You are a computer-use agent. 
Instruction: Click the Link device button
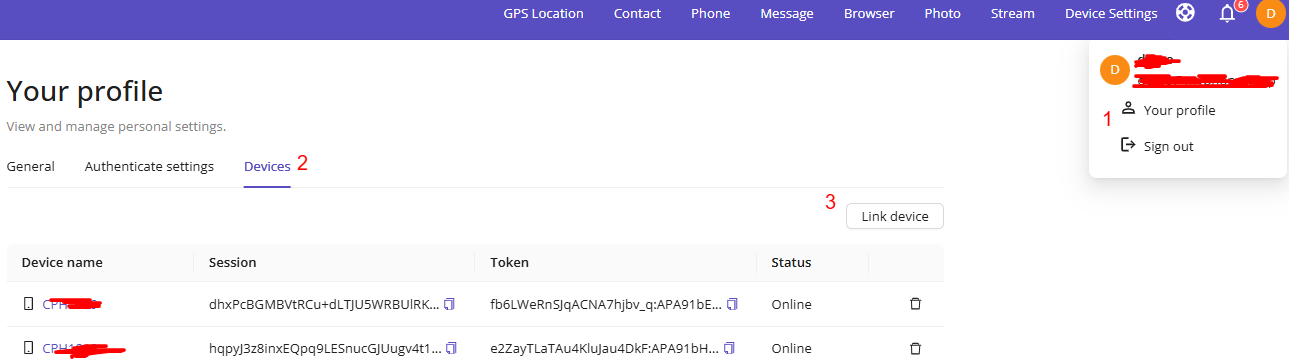tap(894, 216)
